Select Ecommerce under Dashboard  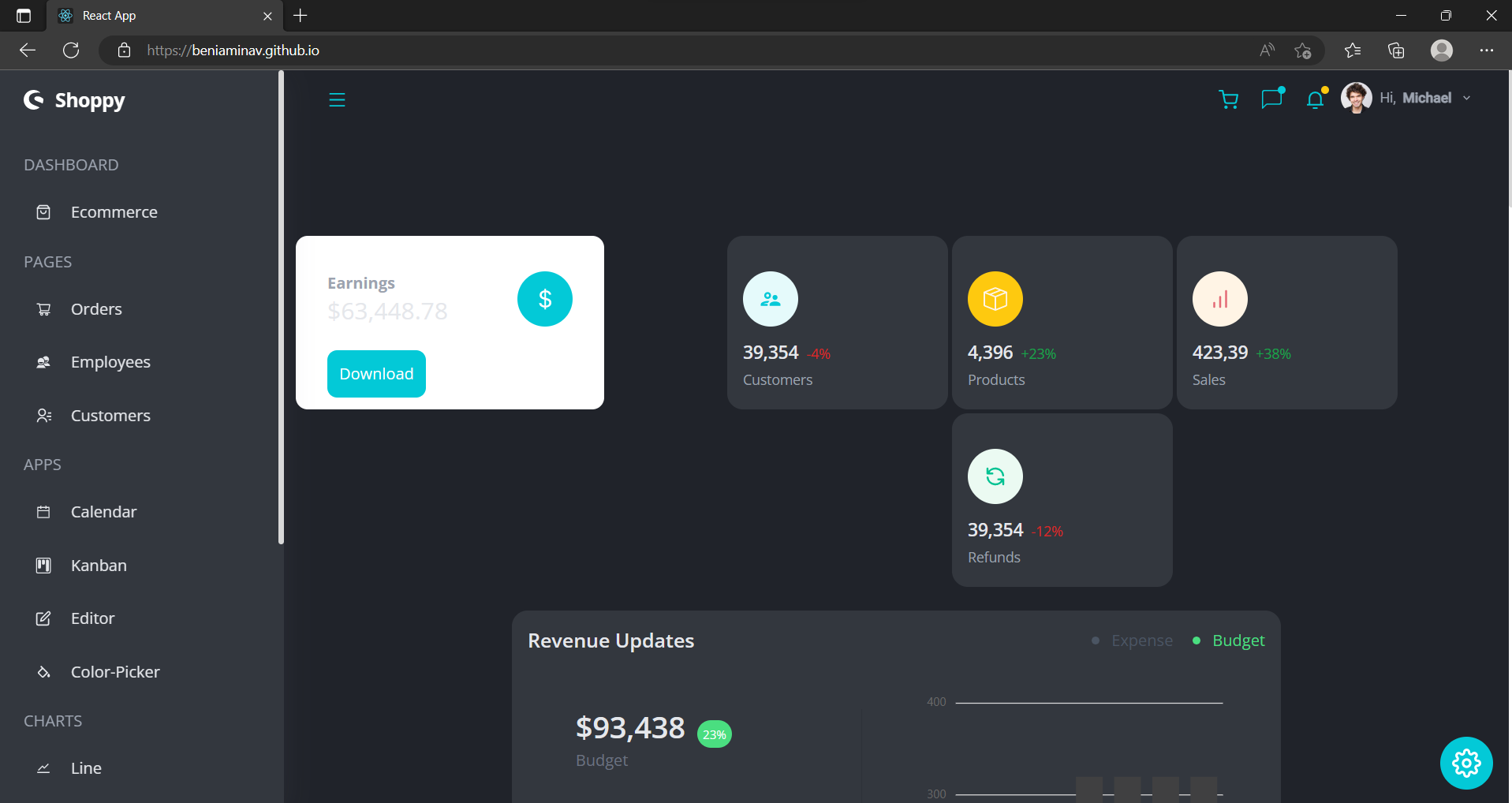click(x=114, y=211)
